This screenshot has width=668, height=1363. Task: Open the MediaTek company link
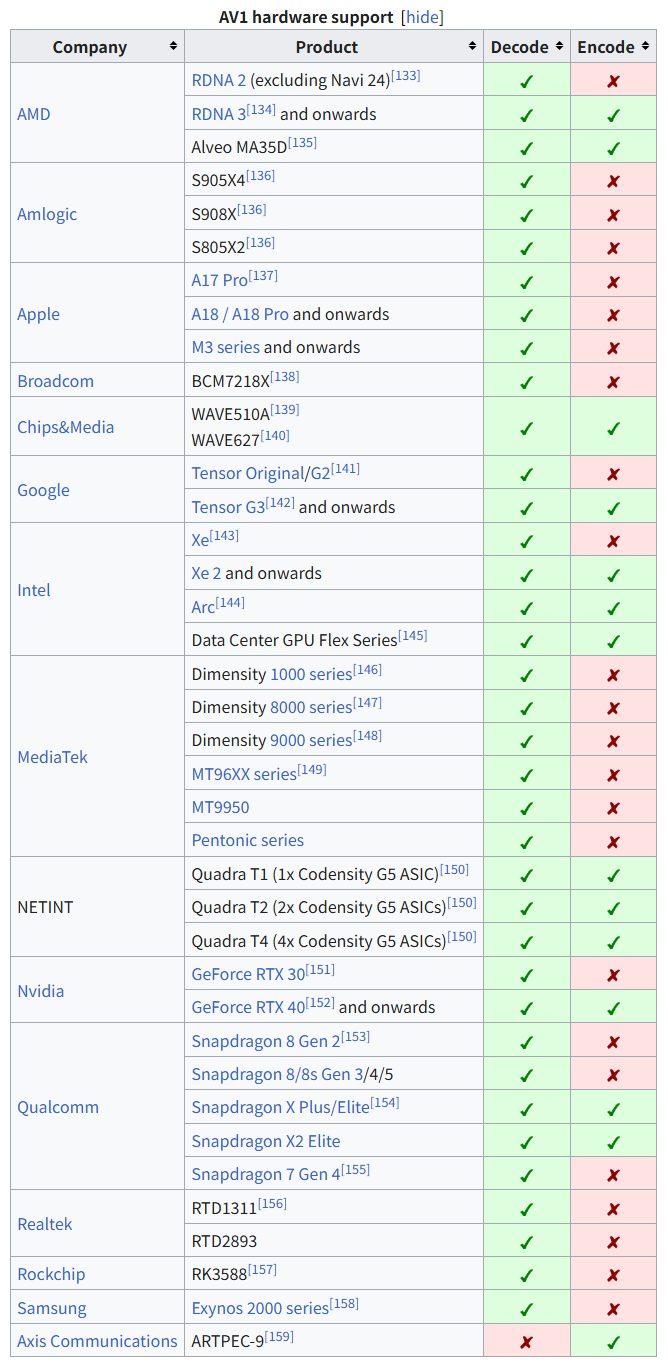point(52,757)
